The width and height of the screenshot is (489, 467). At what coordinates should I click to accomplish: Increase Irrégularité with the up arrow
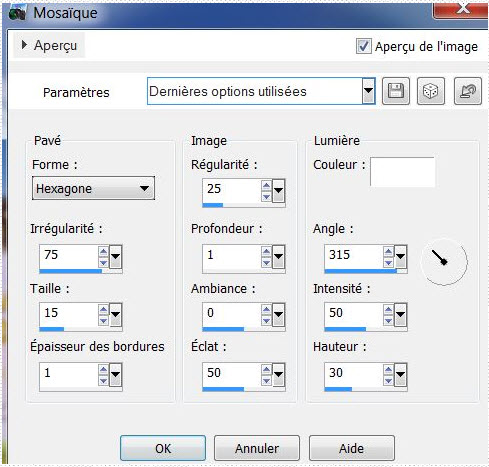(x=103, y=251)
